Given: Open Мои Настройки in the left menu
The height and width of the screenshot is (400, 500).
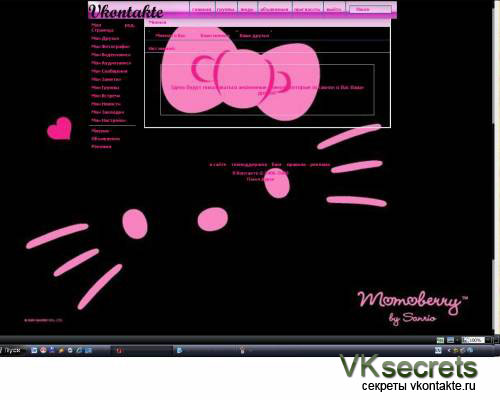Looking at the screenshot, I should click(x=109, y=120).
